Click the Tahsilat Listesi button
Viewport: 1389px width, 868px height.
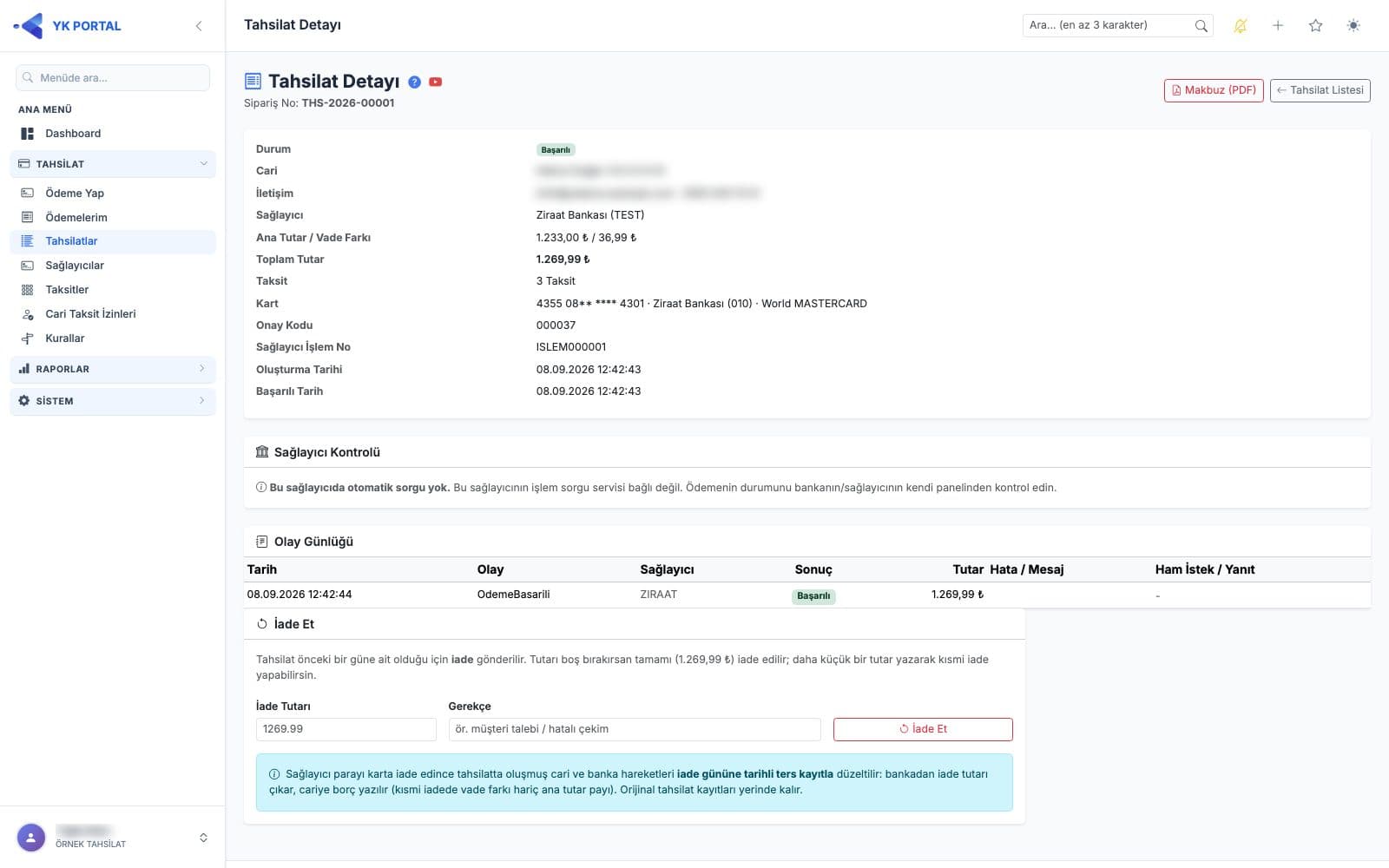(x=1320, y=90)
